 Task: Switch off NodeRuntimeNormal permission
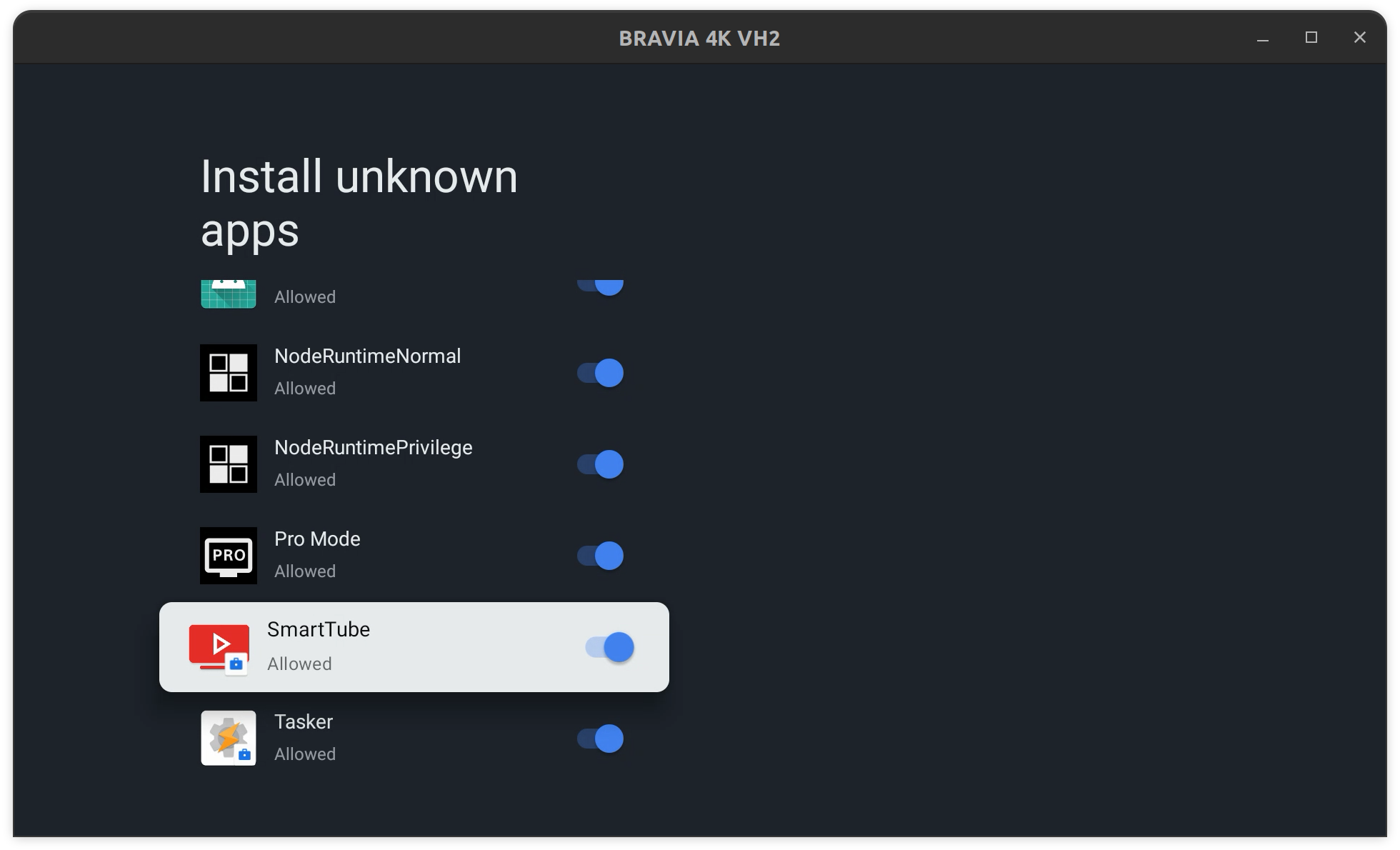pos(601,372)
